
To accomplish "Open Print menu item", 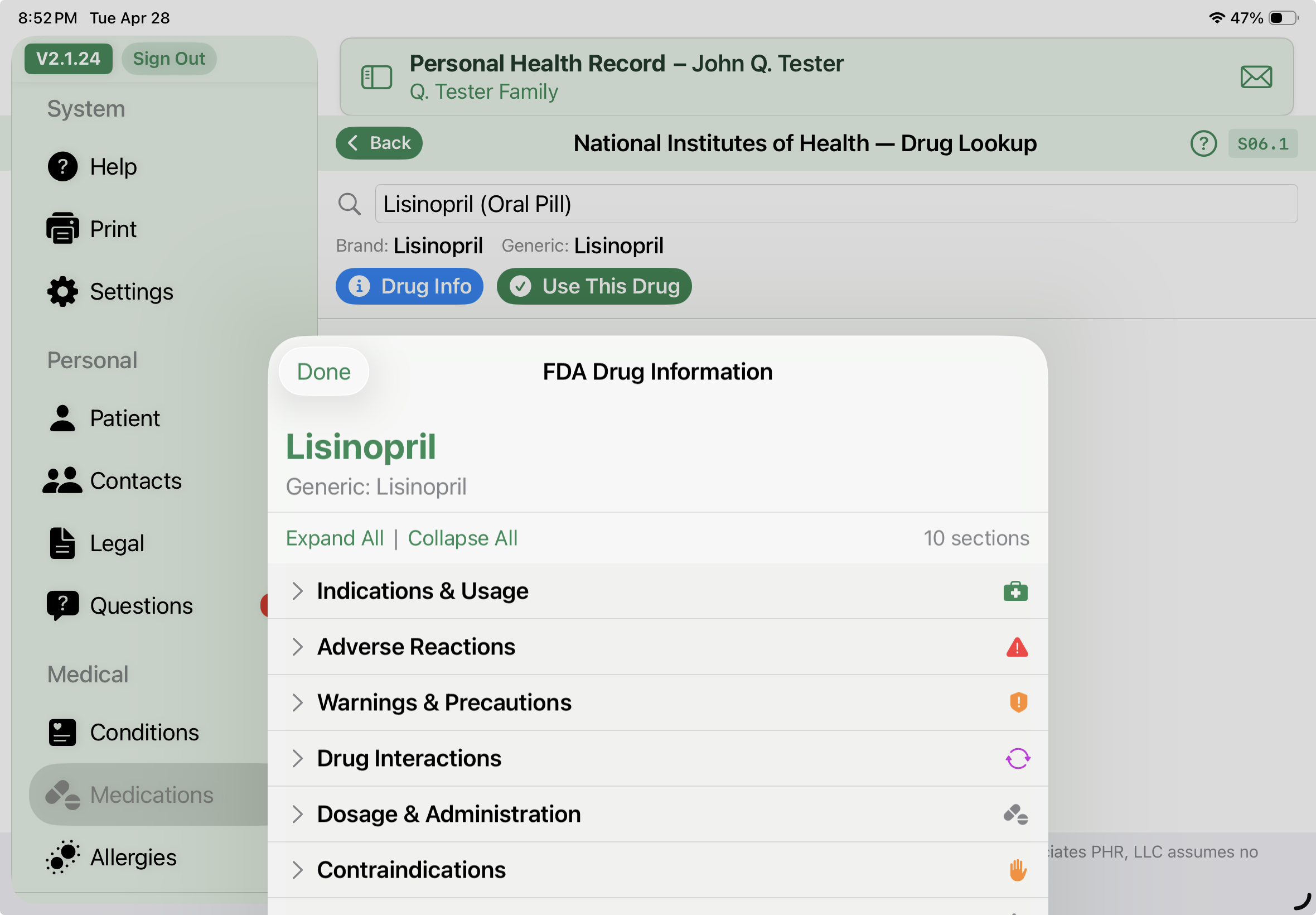I will (x=113, y=229).
